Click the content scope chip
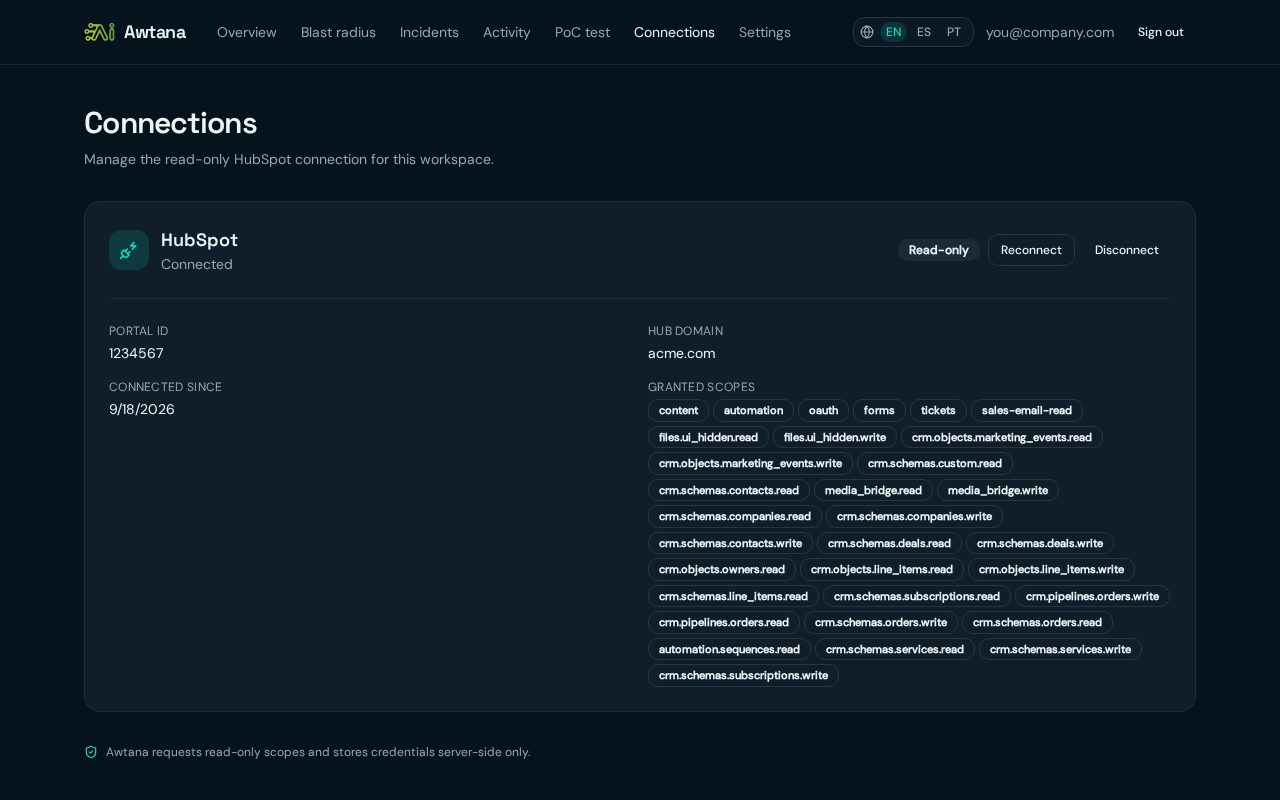 click(x=679, y=410)
